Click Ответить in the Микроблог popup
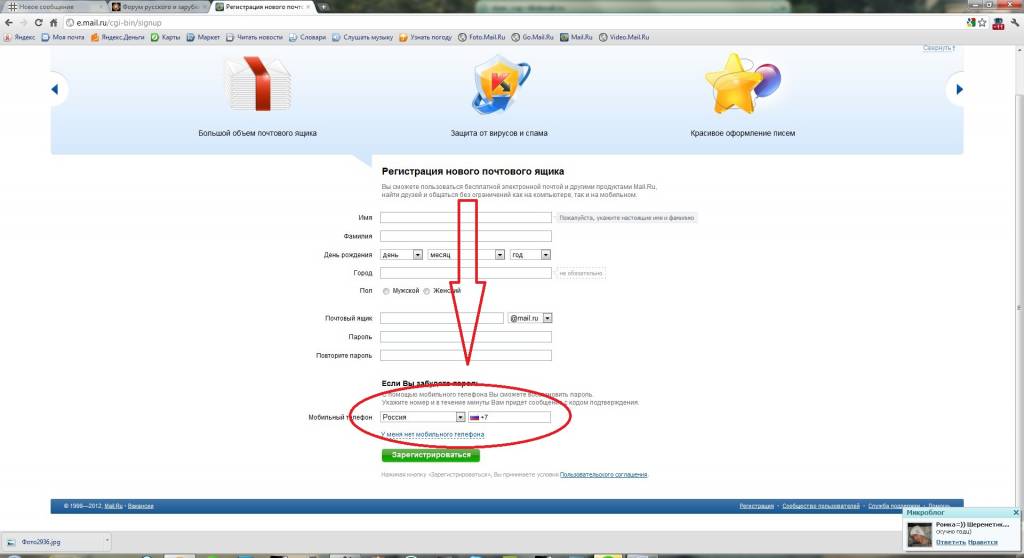The width and height of the screenshot is (1024, 558). (x=950, y=542)
